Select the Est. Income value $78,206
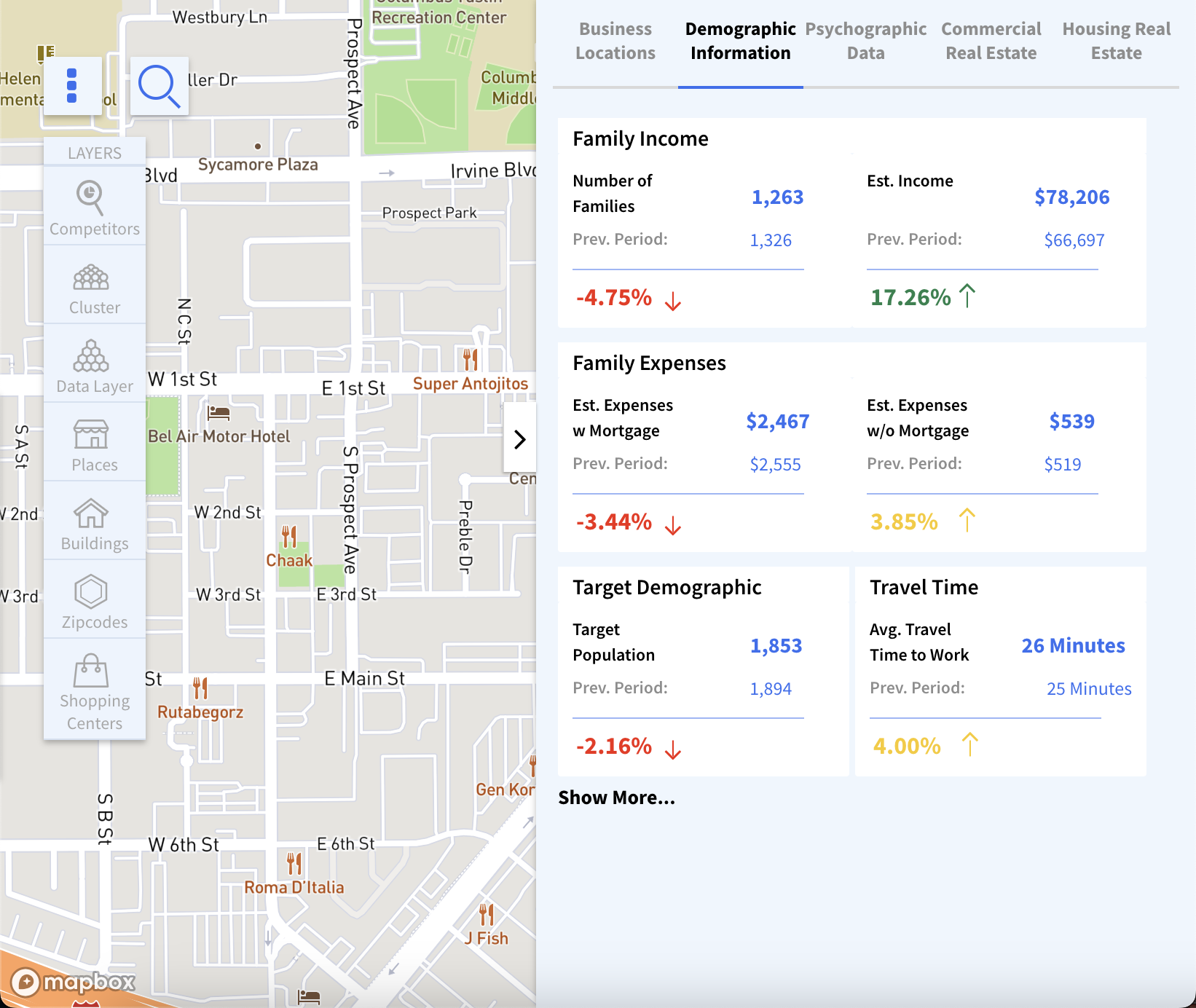Image resolution: width=1196 pixels, height=1008 pixels. [x=1071, y=197]
